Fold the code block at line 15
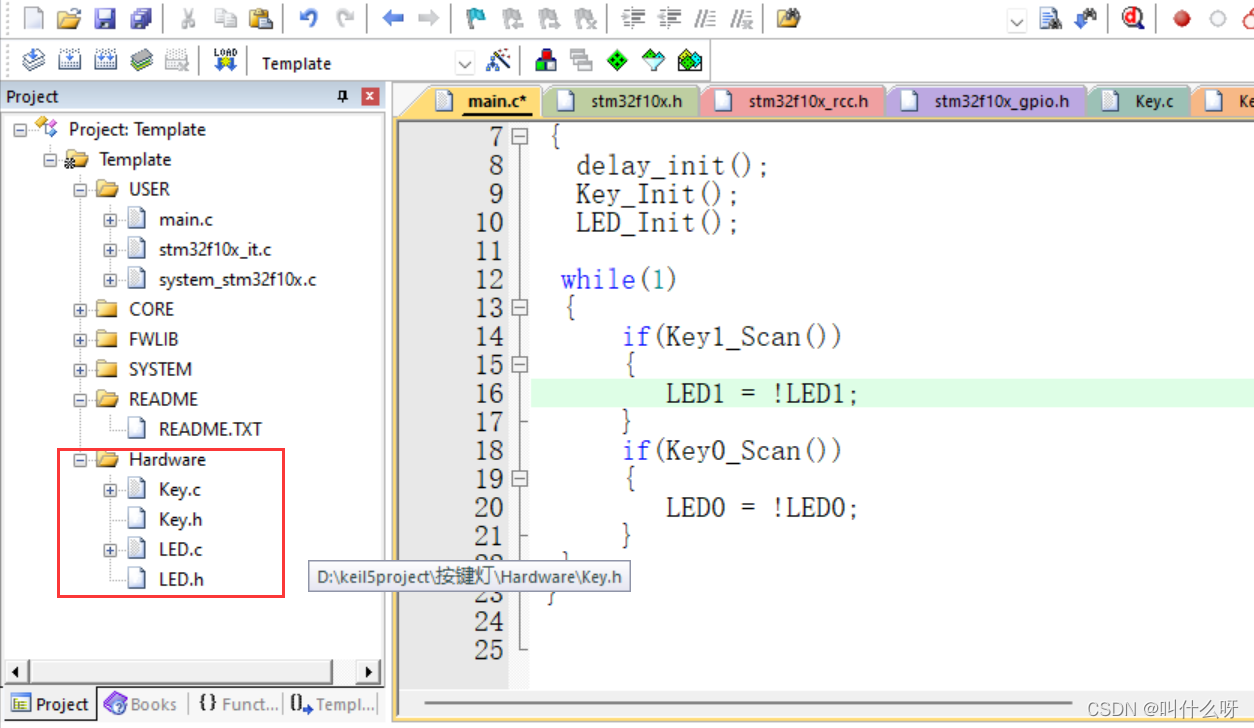Image resolution: width=1254 pixels, height=728 pixels. (x=519, y=365)
